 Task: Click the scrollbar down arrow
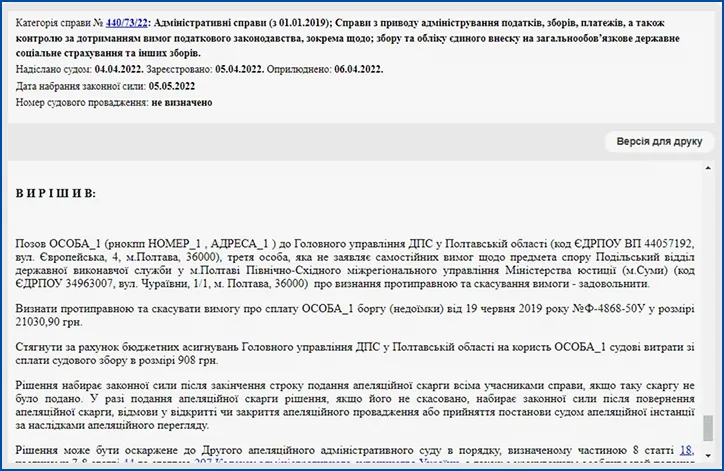(708, 456)
